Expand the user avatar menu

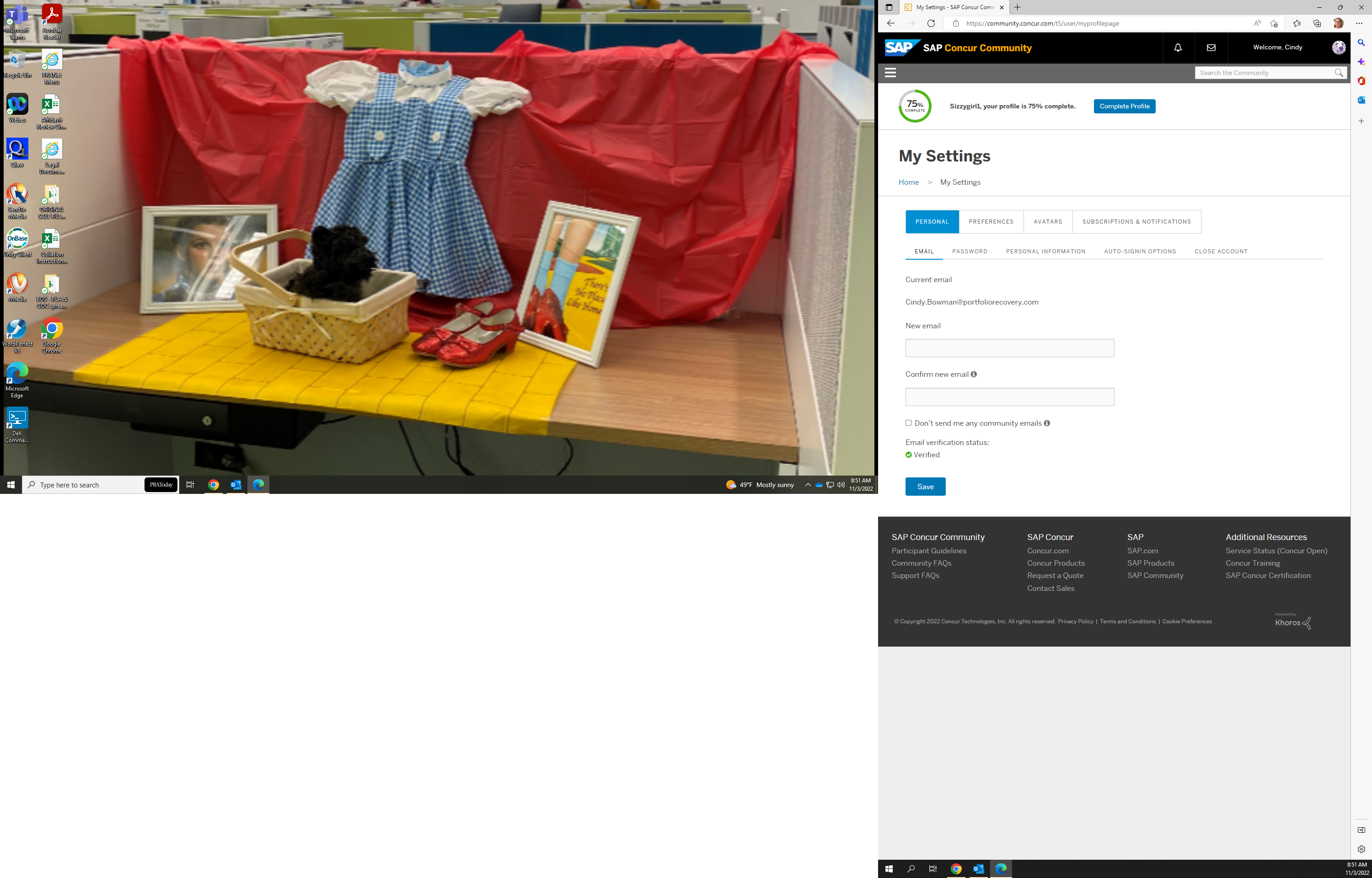pyautogui.click(x=1338, y=48)
